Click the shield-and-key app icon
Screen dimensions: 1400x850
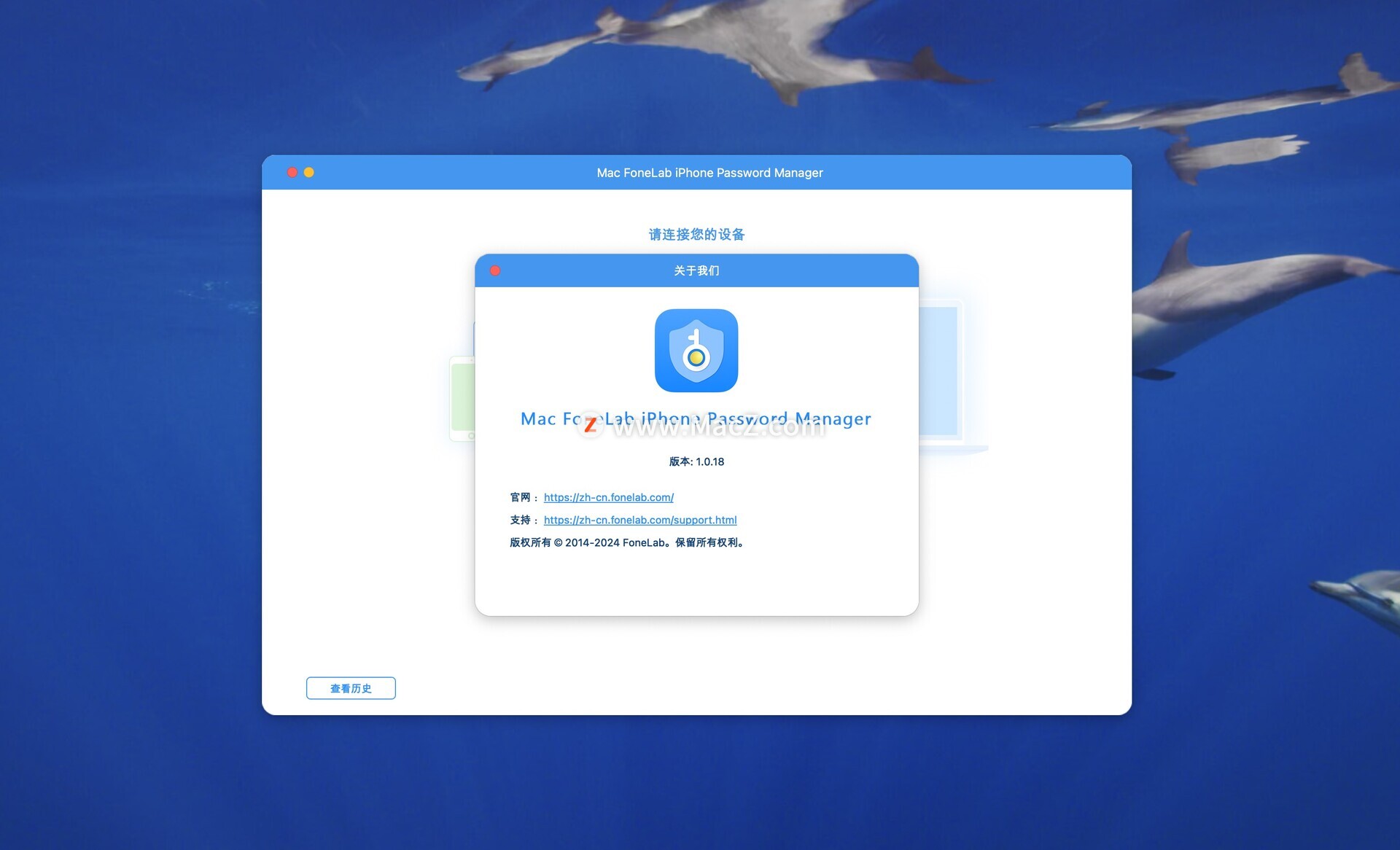696,351
